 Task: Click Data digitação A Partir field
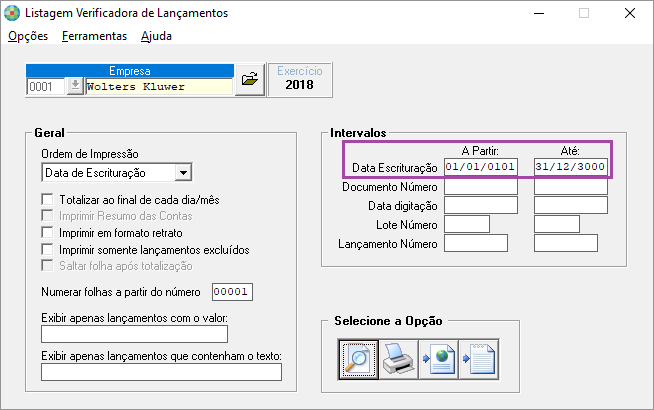pos(481,205)
